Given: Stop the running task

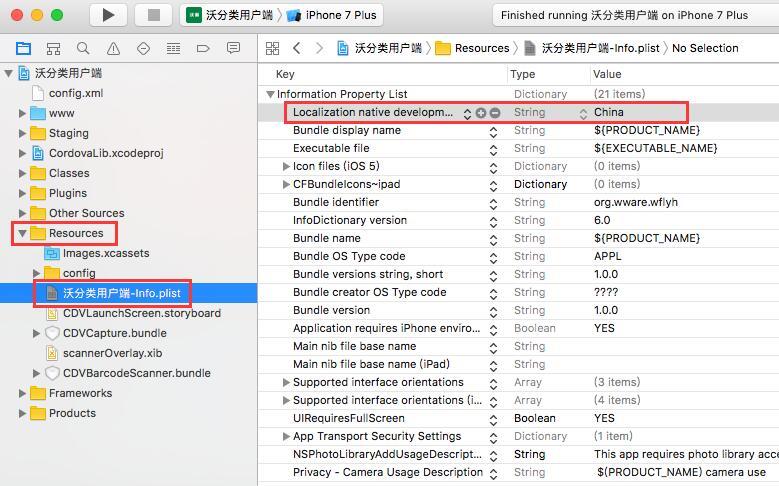Looking at the screenshot, I should point(154,15).
